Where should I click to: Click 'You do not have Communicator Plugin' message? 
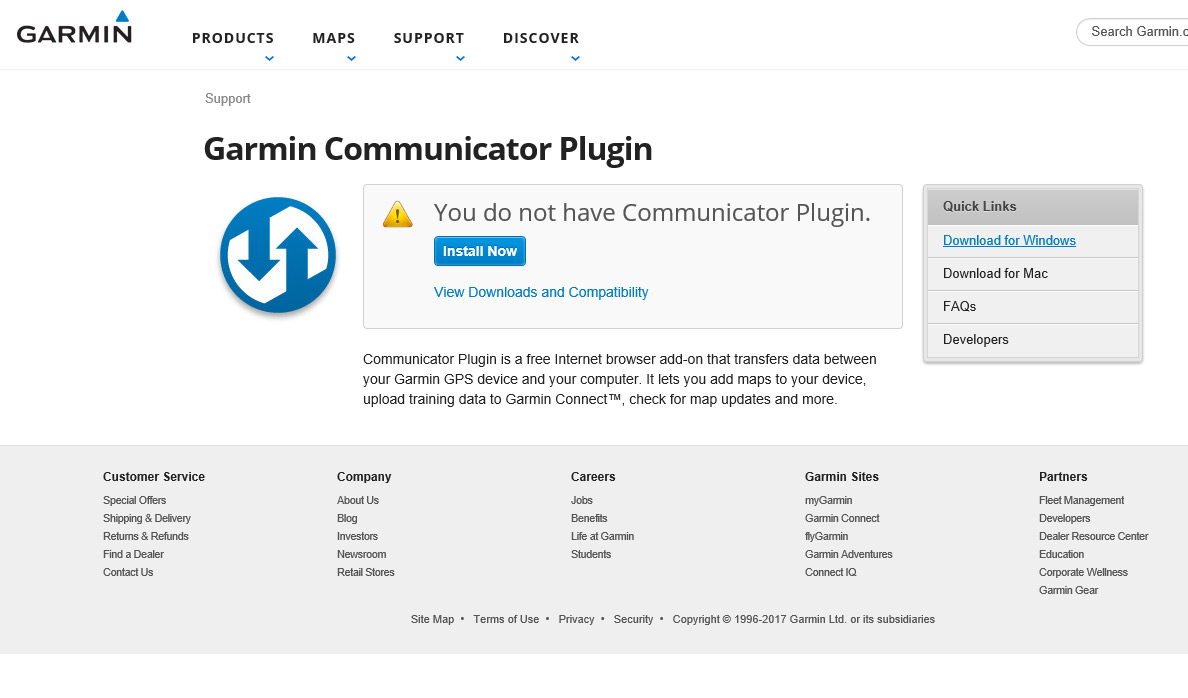pyautogui.click(x=652, y=213)
